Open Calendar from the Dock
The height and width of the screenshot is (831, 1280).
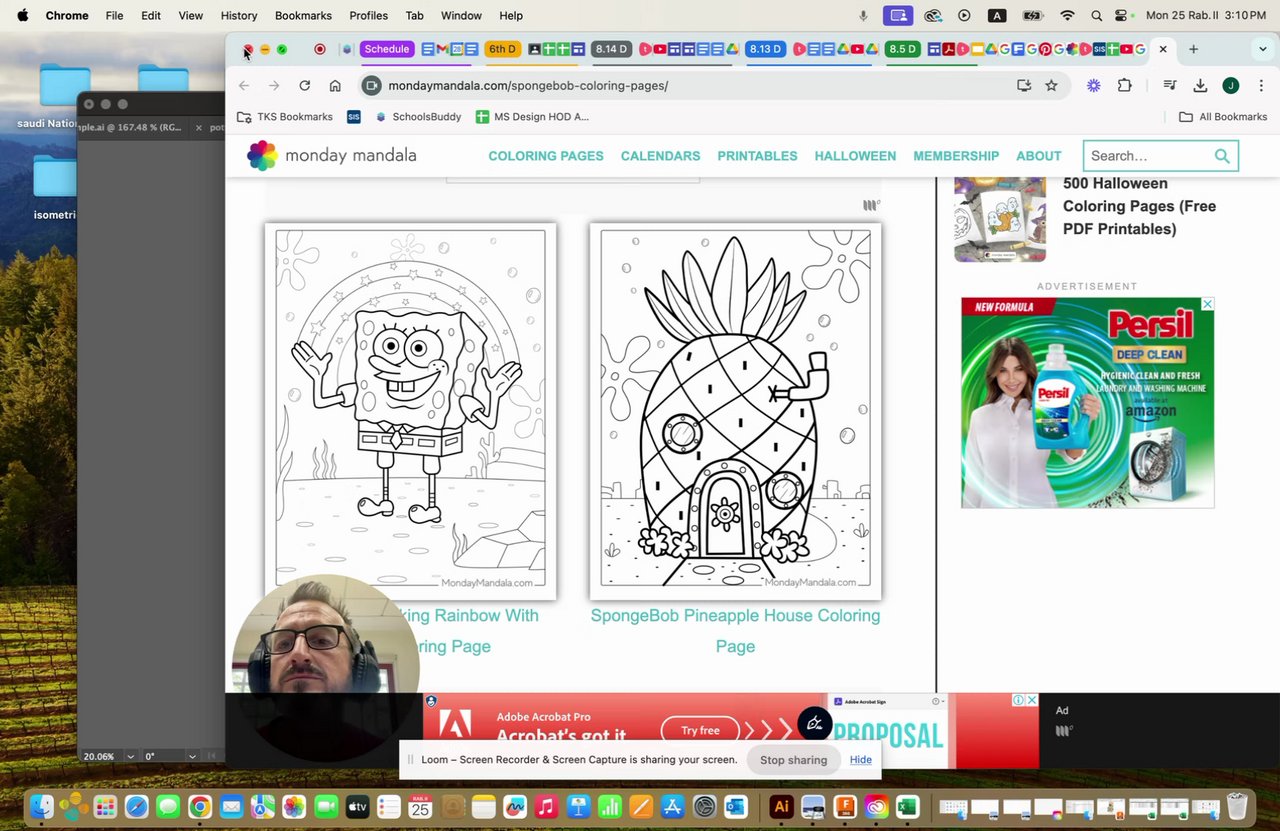[x=420, y=806]
